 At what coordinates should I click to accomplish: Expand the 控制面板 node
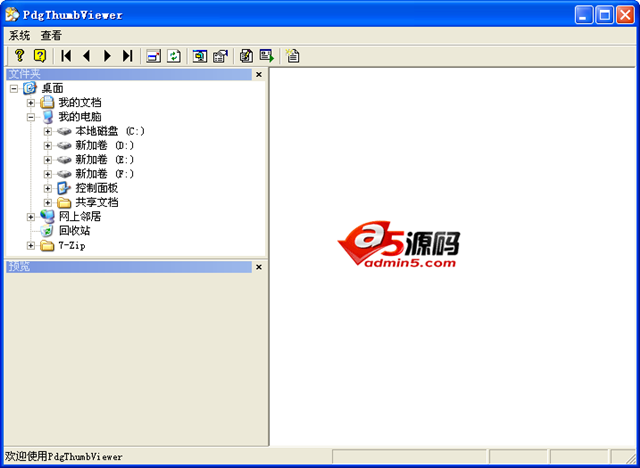[47, 188]
